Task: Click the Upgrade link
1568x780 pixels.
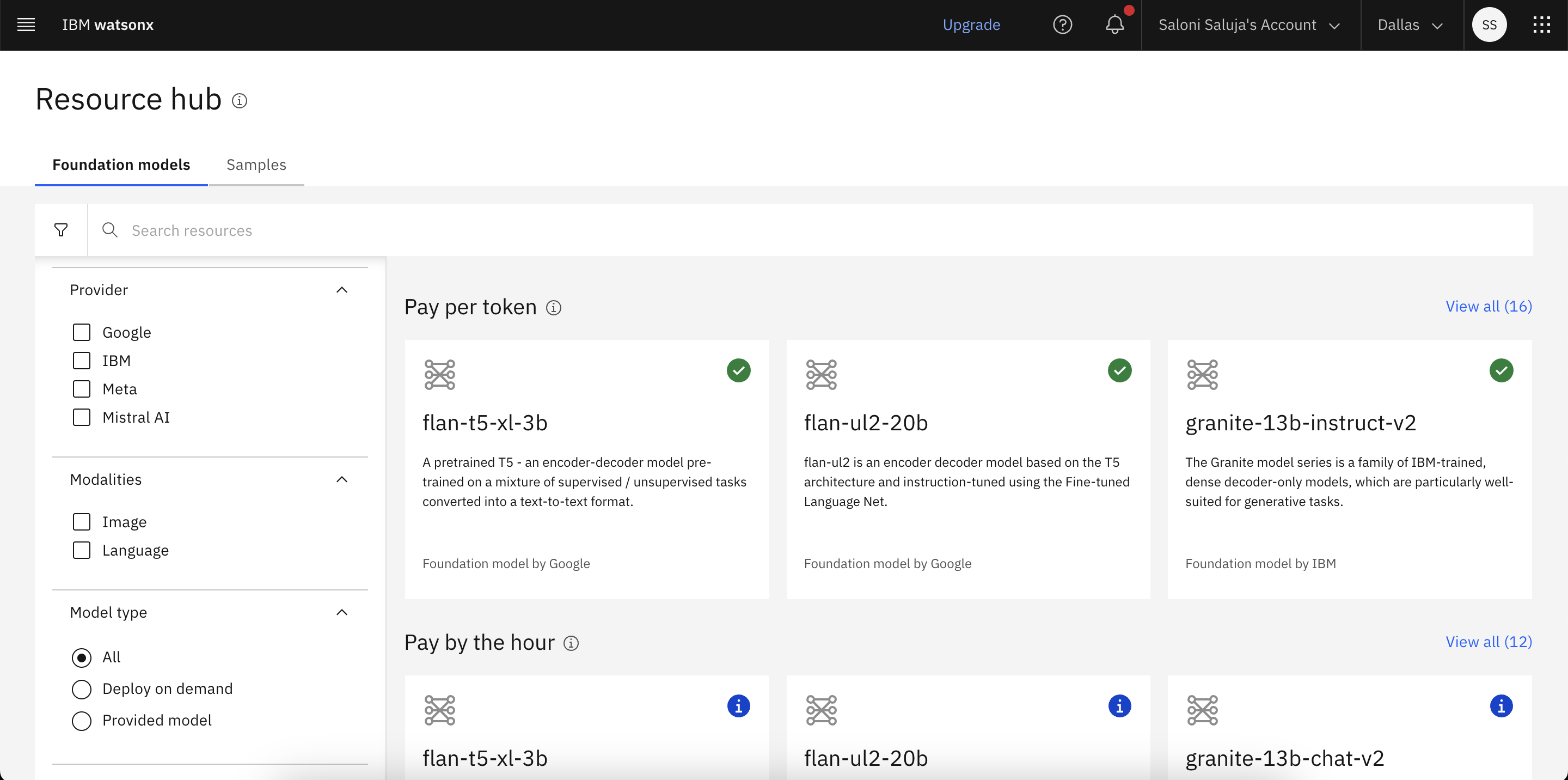Action: click(971, 25)
